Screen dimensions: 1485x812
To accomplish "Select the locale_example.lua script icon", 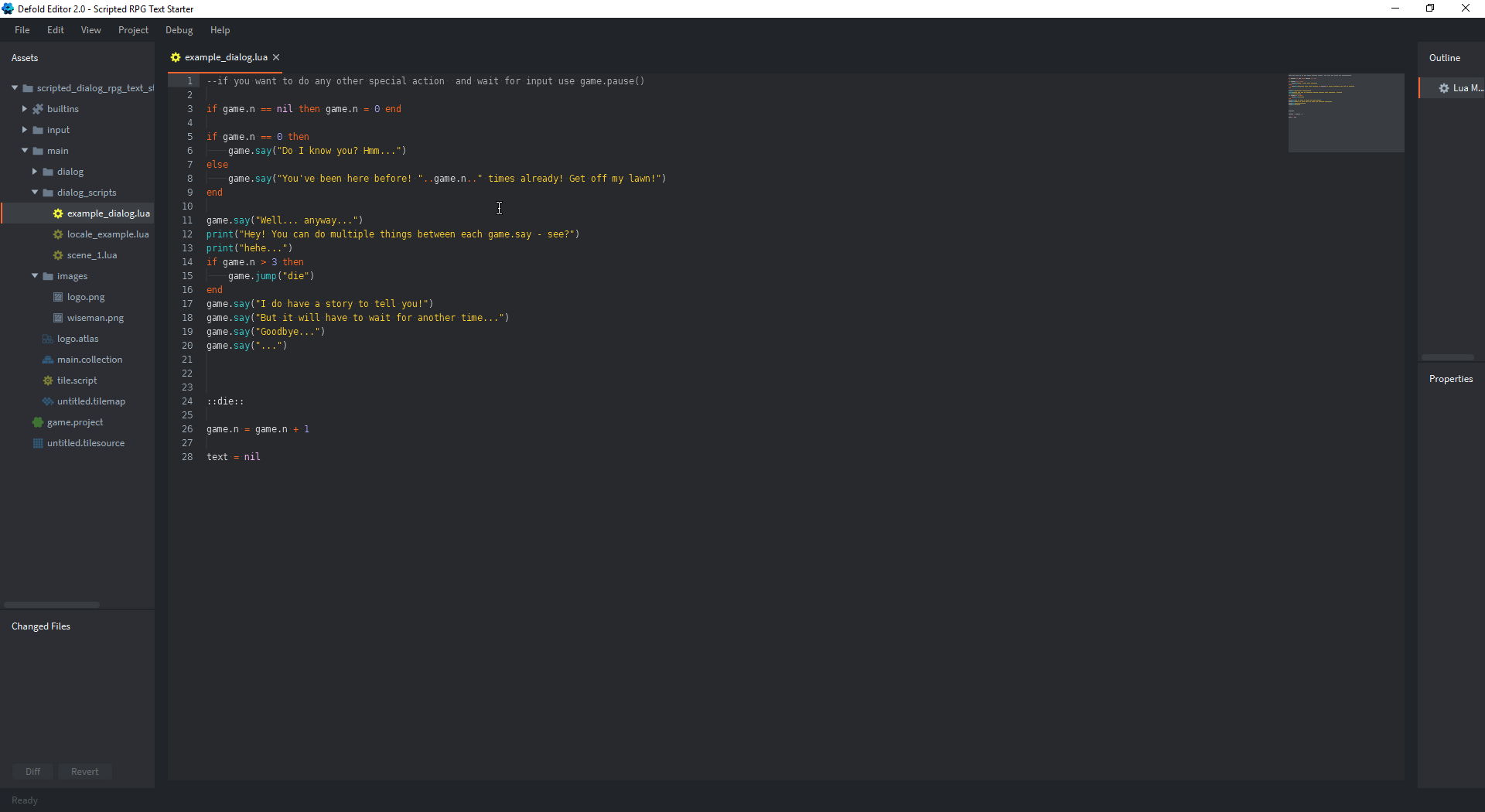I will click(x=56, y=234).
